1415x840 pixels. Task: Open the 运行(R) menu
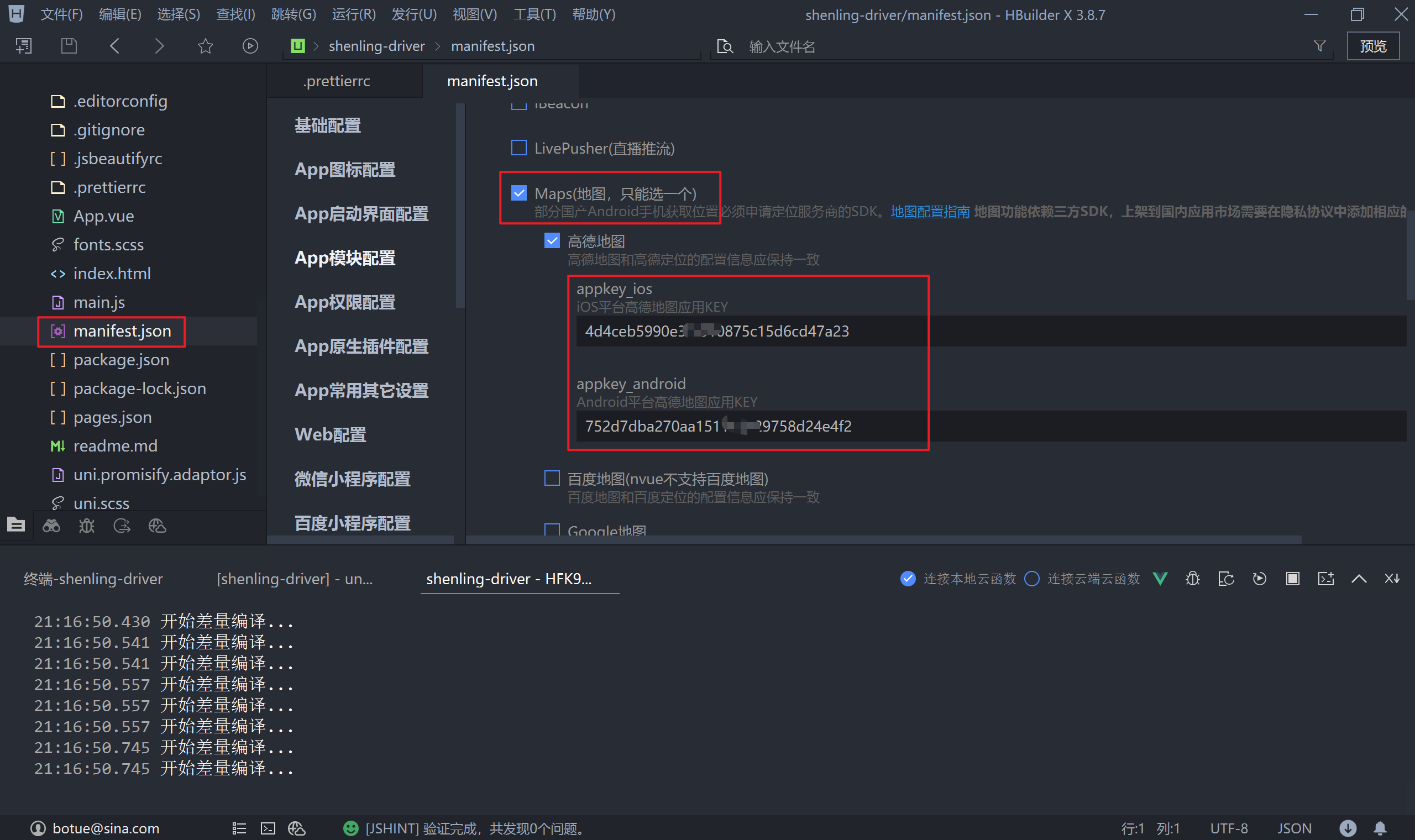tap(353, 14)
